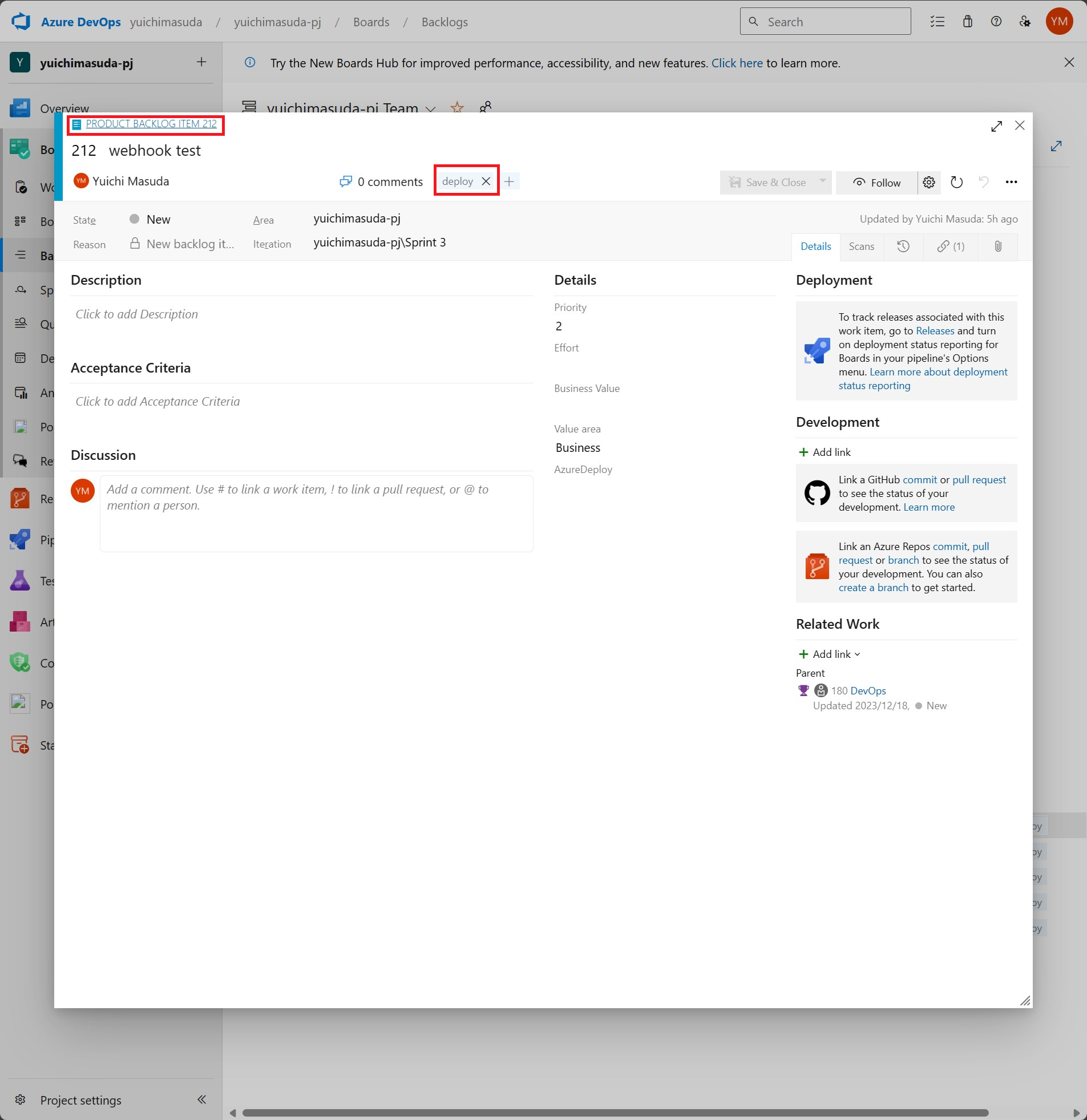Viewport: 1087px width, 1120px height.
Task: Add link under Development
Action: click(x=824, y=452)
